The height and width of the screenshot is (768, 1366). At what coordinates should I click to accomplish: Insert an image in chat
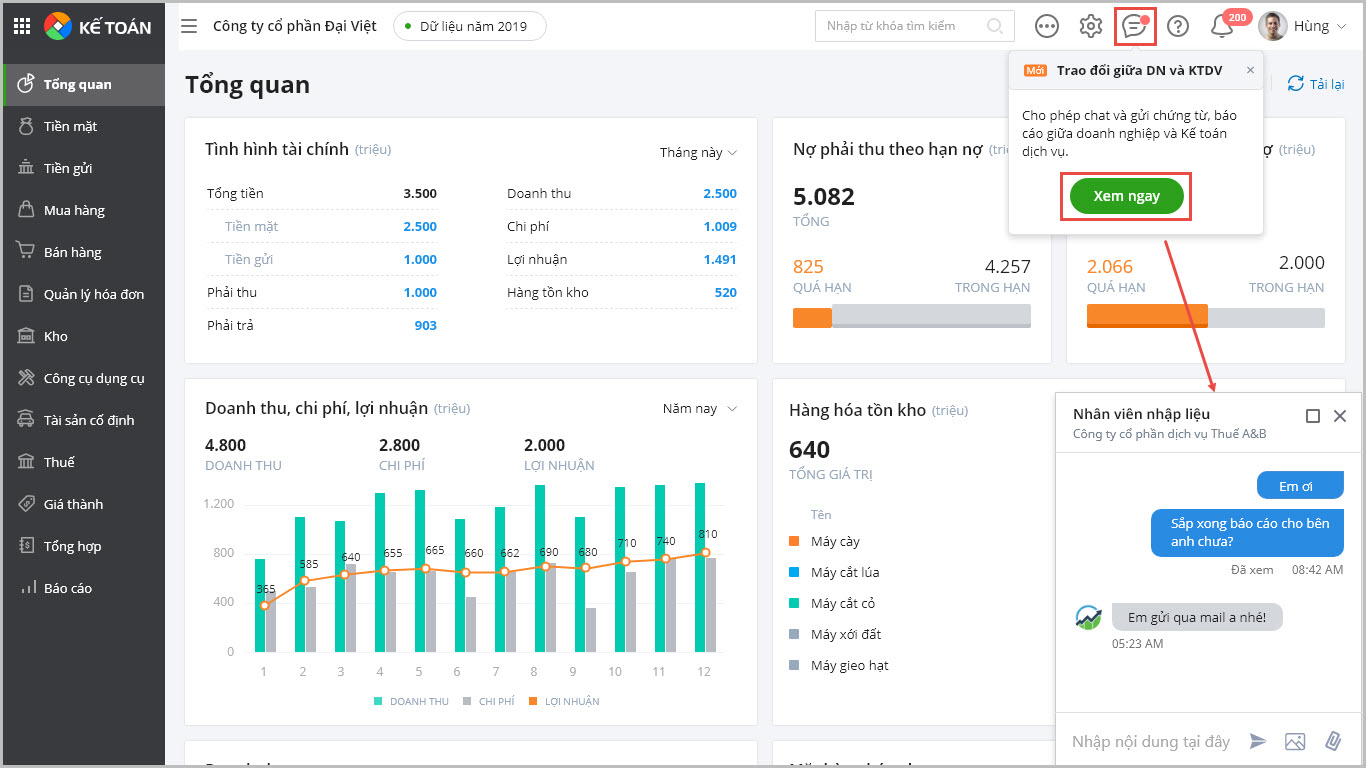tap(1295, 741)
